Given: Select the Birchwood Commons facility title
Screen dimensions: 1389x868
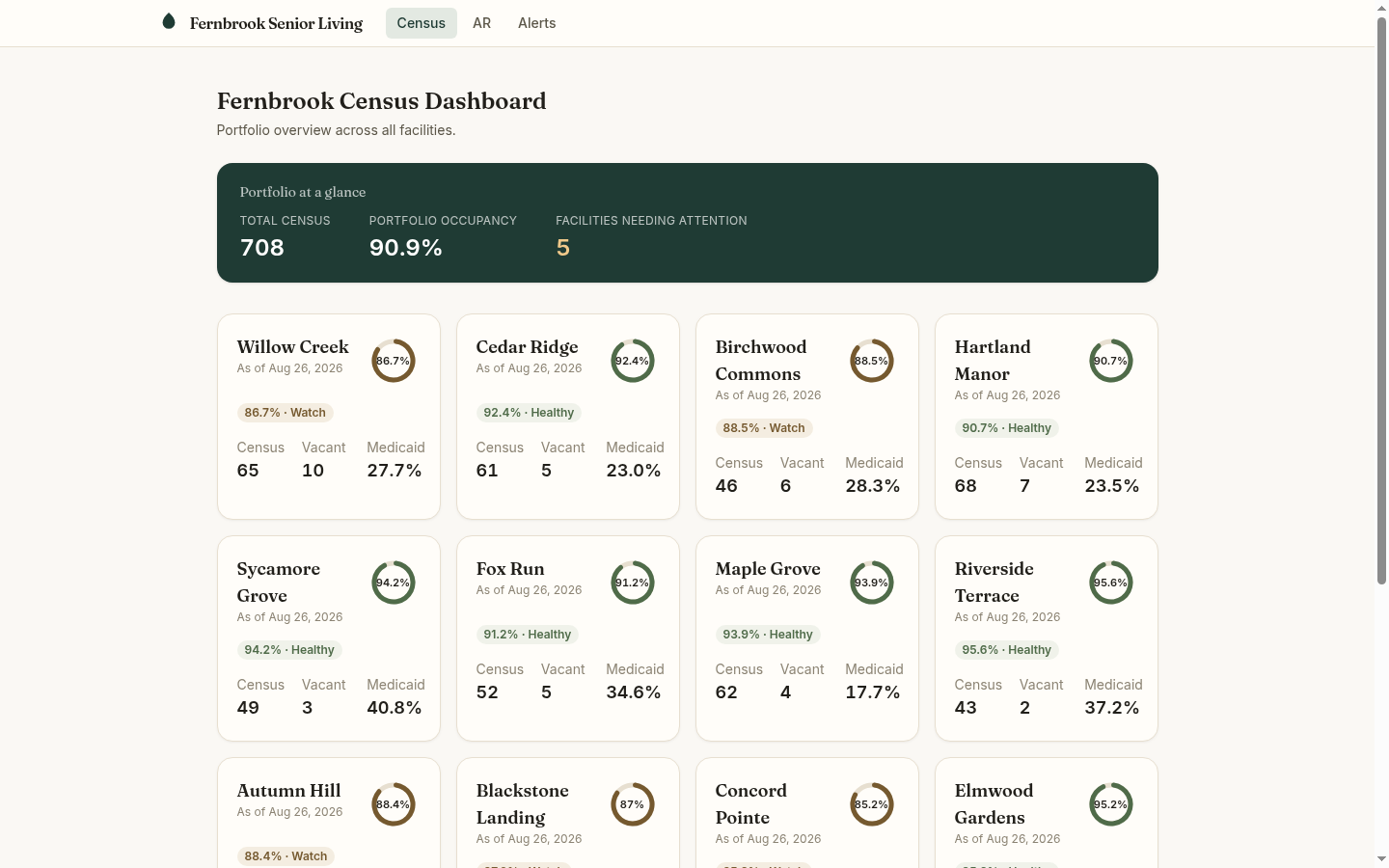Looking at the screenshot, I should (761, 361).
